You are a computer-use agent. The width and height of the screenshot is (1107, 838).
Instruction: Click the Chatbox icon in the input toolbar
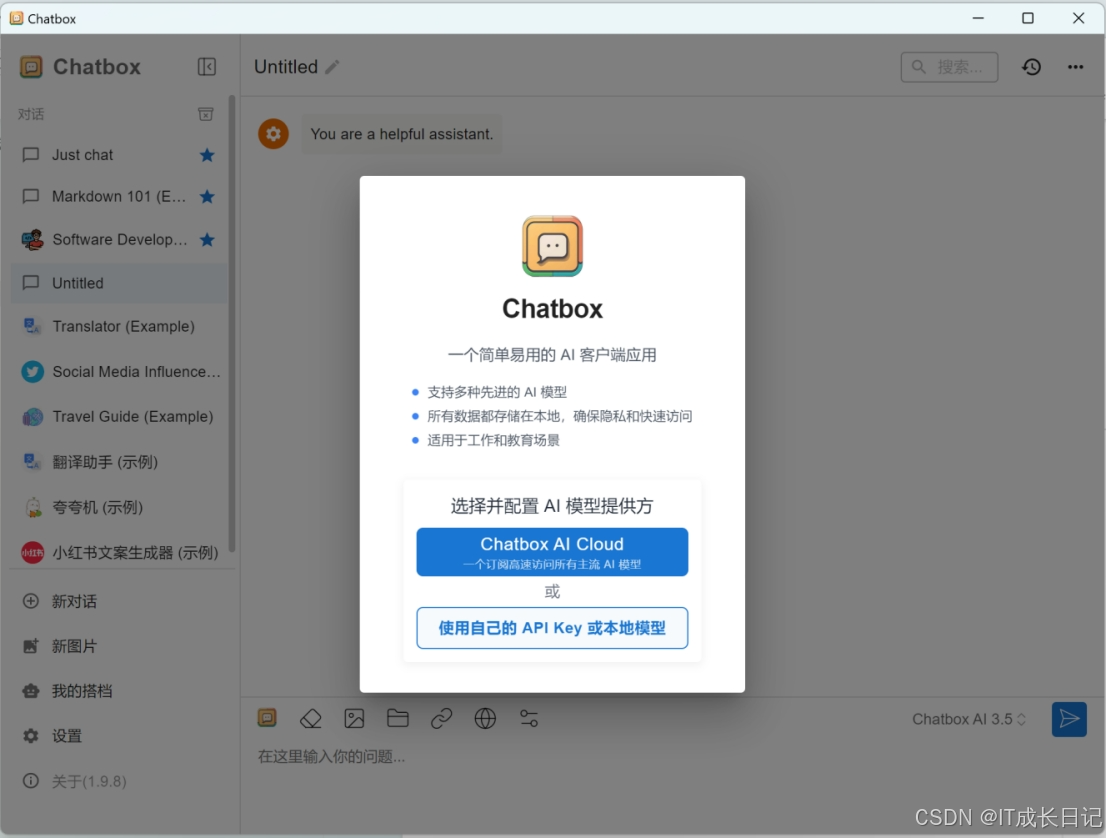click(267, 718)
